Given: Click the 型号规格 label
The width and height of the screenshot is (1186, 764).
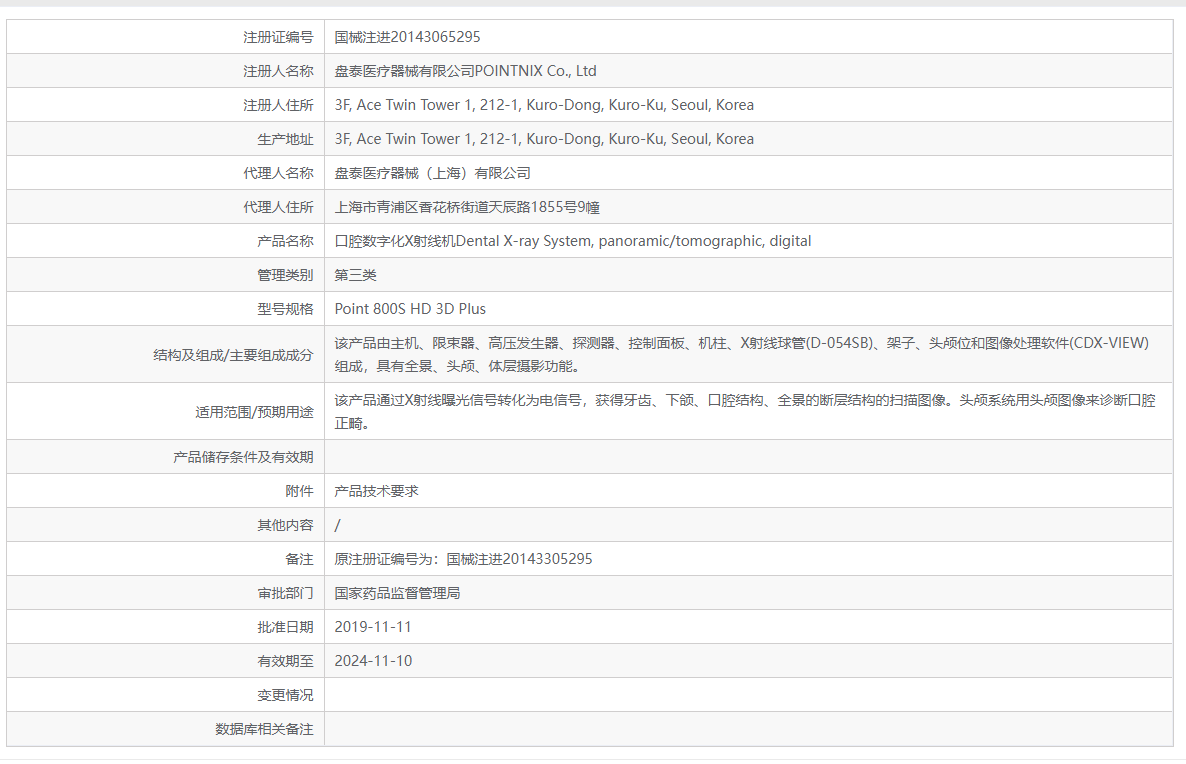Looking at the screenshot, I should pyautogui.click(x=284, y=309).
